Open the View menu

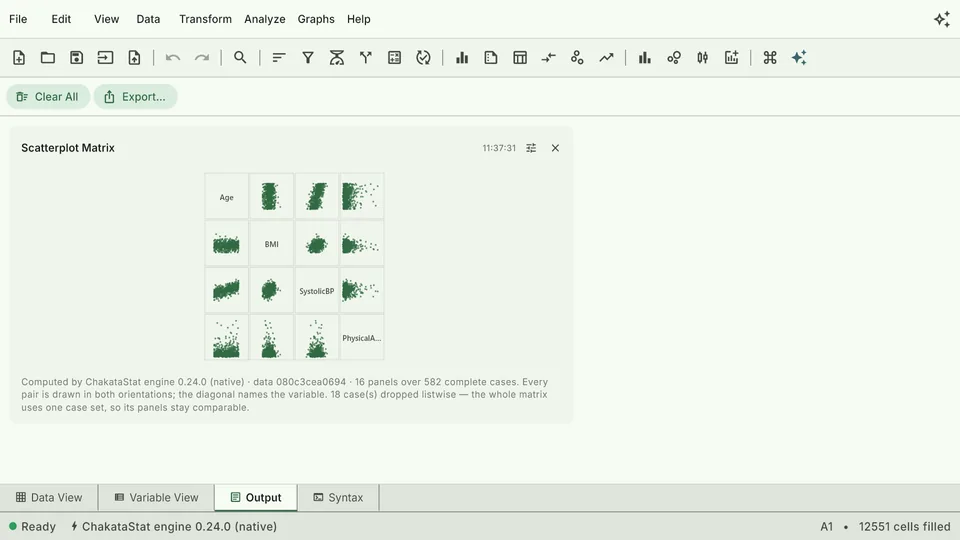tap(107, 19)
